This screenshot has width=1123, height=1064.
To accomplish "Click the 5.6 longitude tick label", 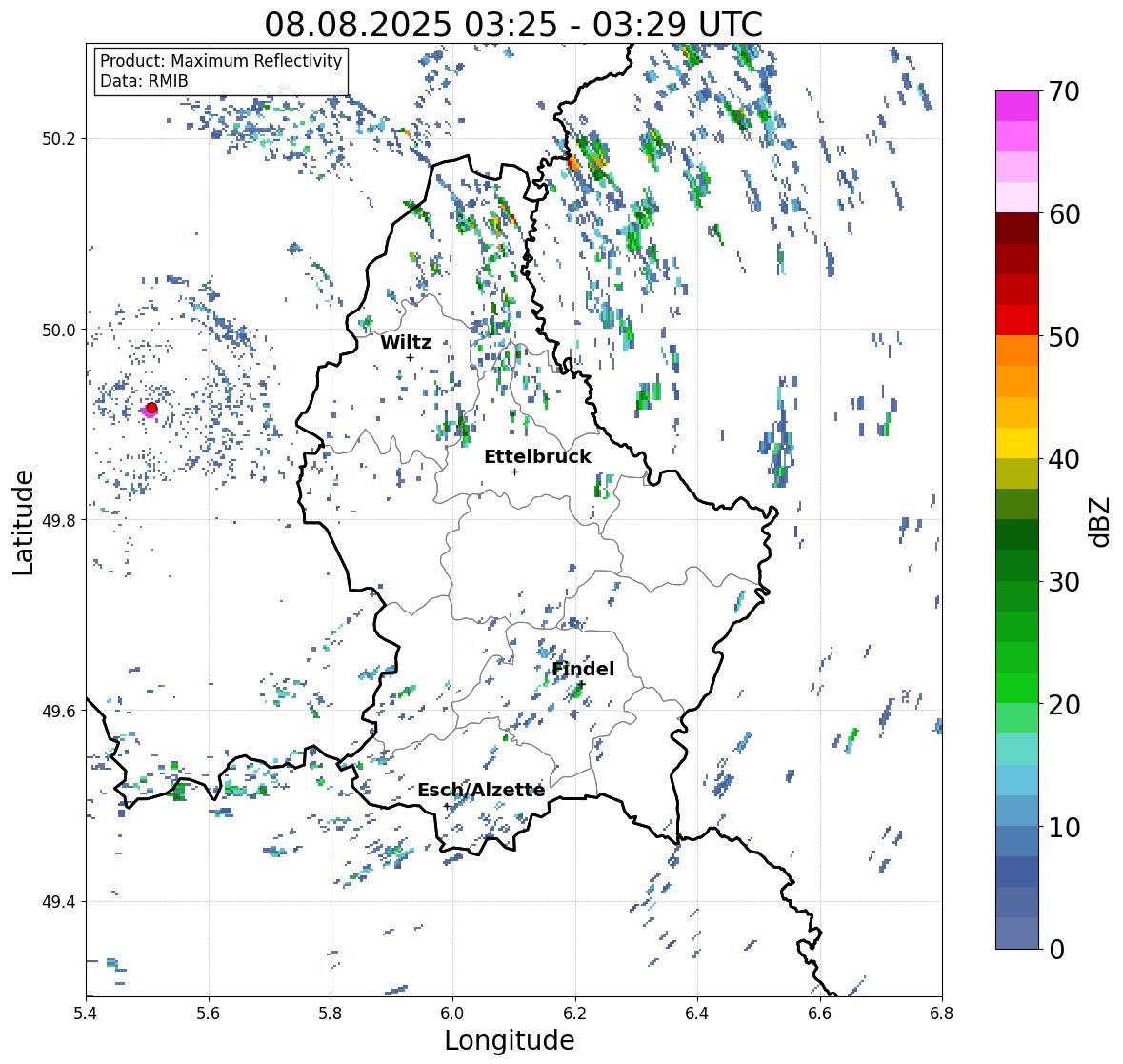I will pyautogui.click(x=209, y=1014).
